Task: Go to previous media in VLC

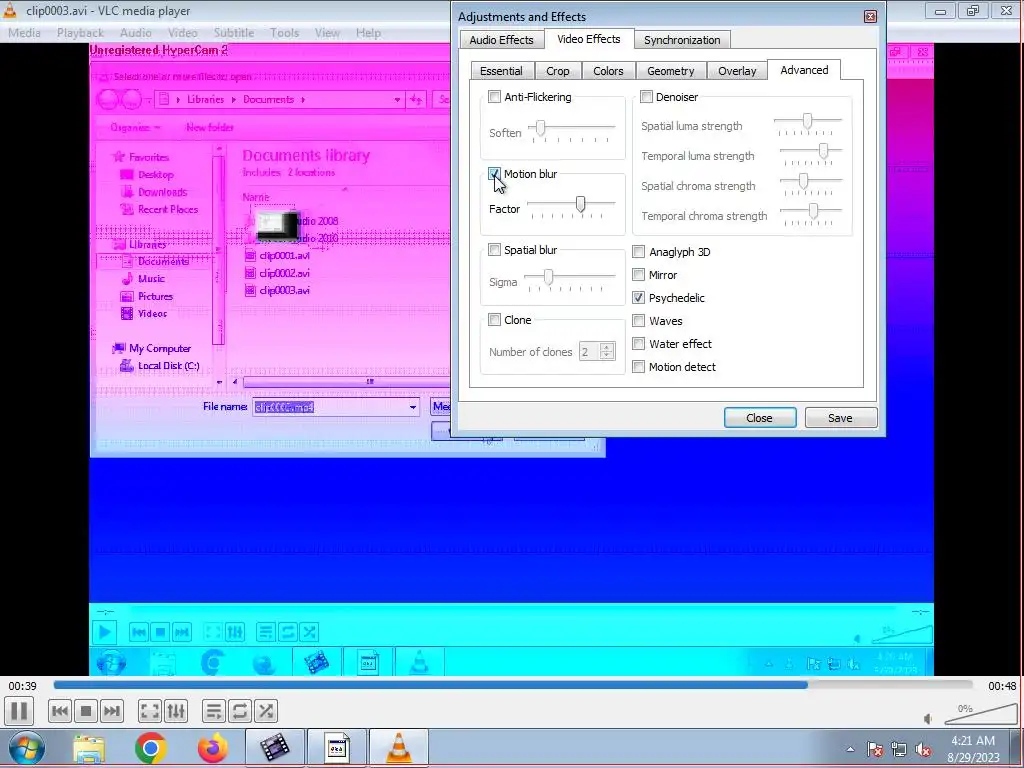Action: pyautogui.click(x=59, y=711)
